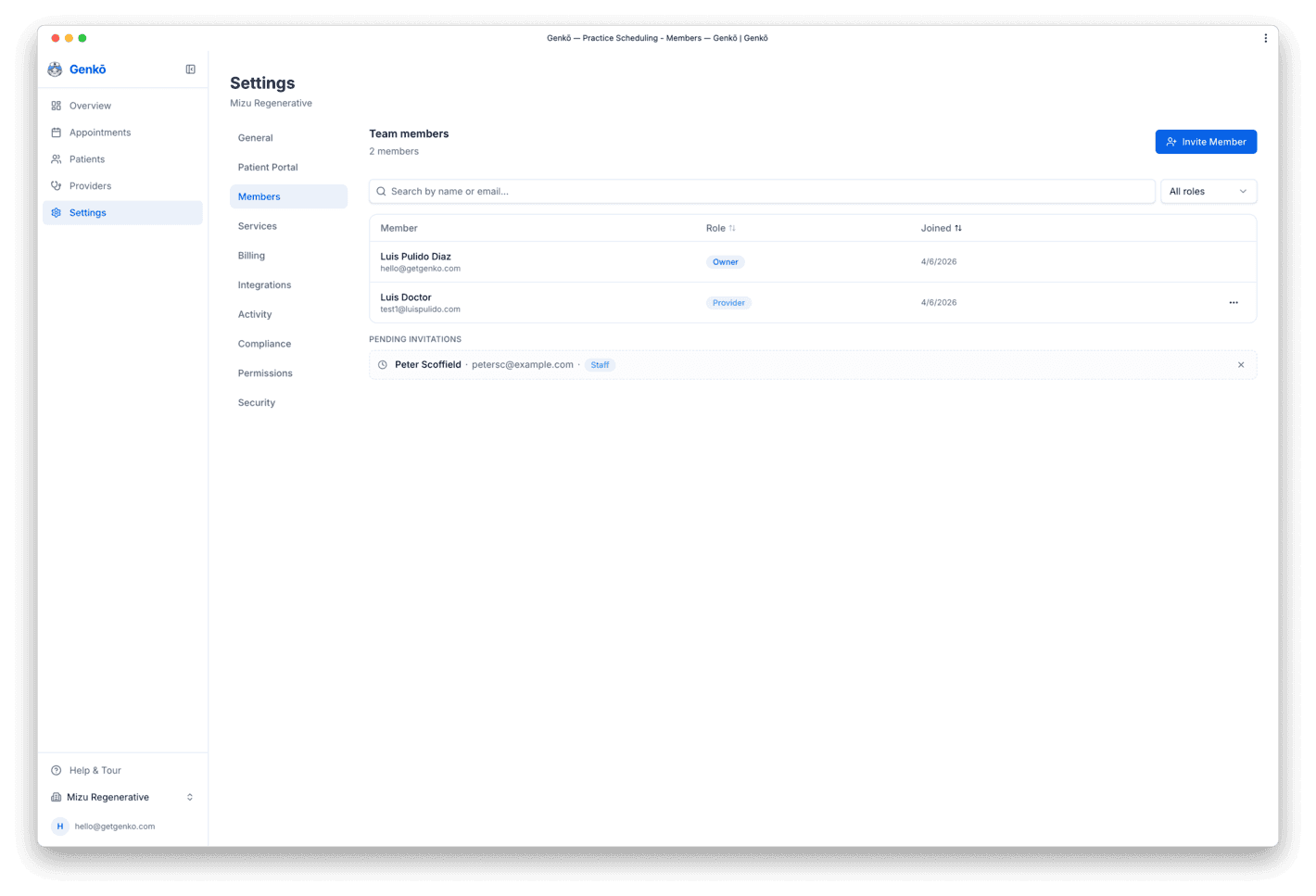The image size is (1316, 896).
Task: Open the All roles filter dropdown
Action: (1208, 191)
